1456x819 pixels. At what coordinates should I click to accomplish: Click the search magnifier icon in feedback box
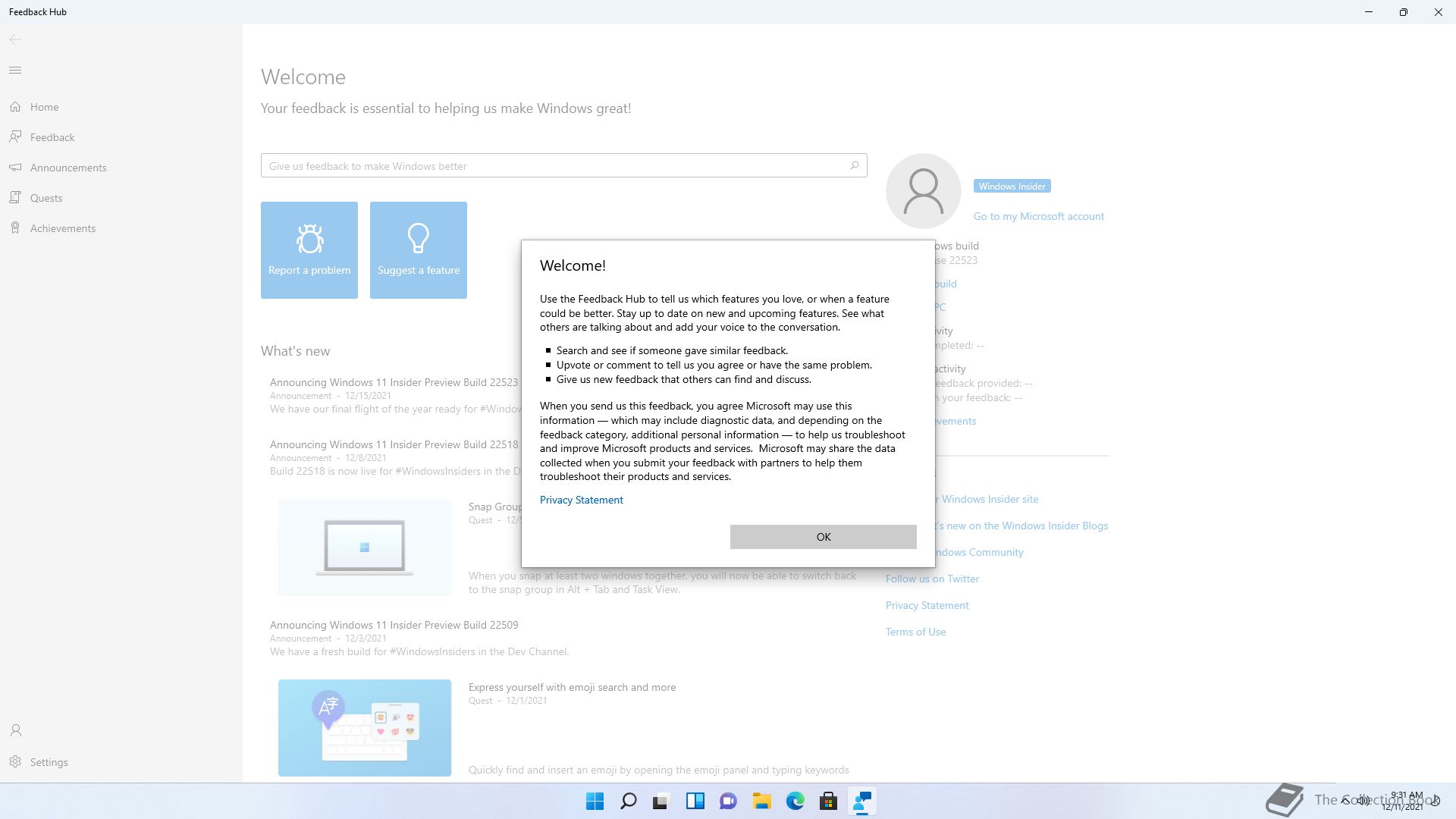[855, 165]
